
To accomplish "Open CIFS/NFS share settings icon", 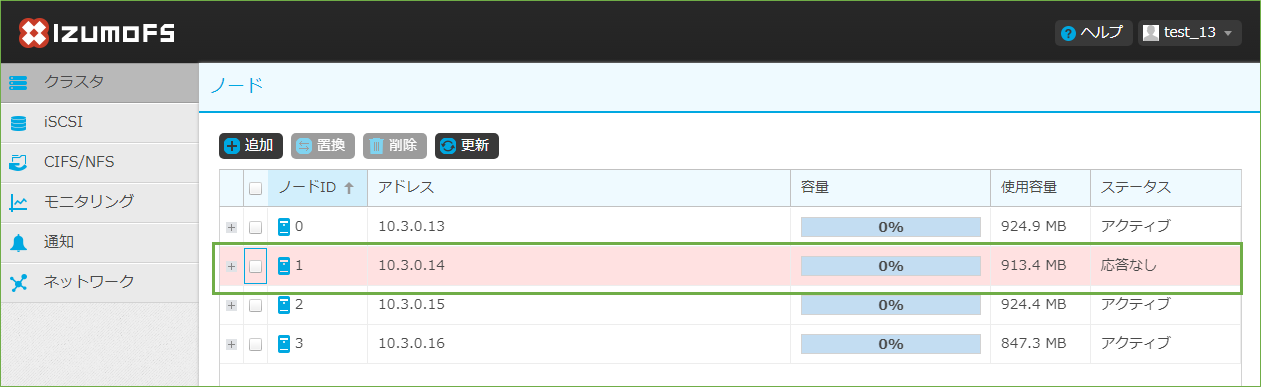I will coord(18,162).
